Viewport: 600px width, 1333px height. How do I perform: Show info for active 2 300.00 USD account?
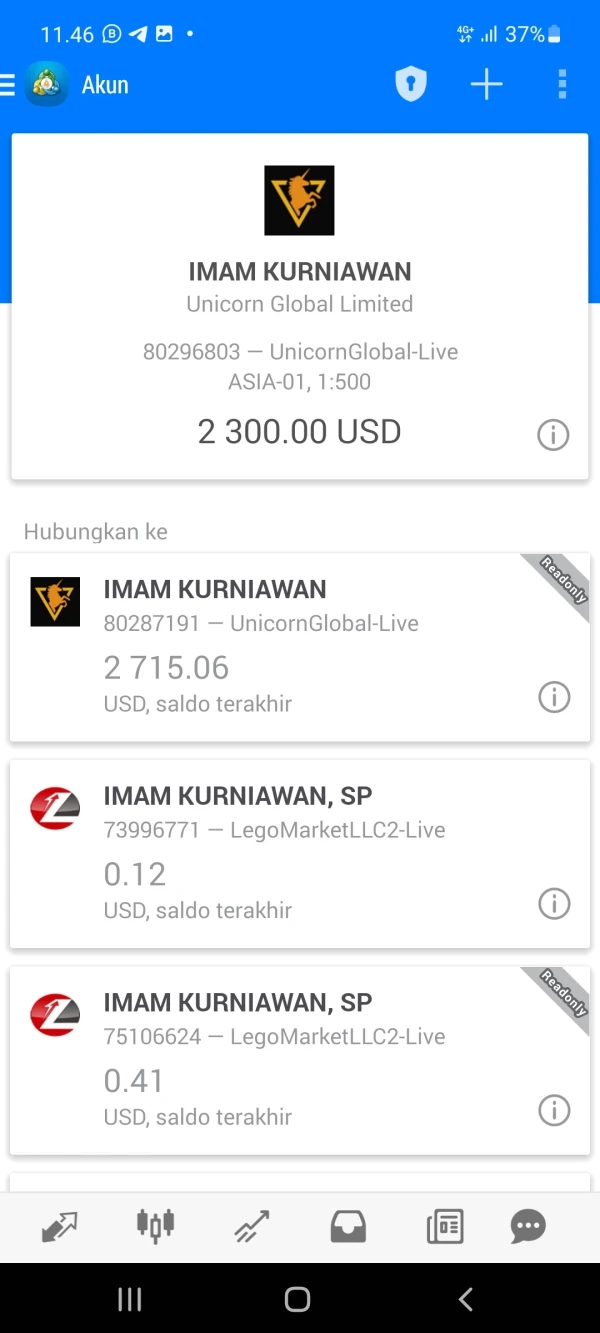(553, 435)
